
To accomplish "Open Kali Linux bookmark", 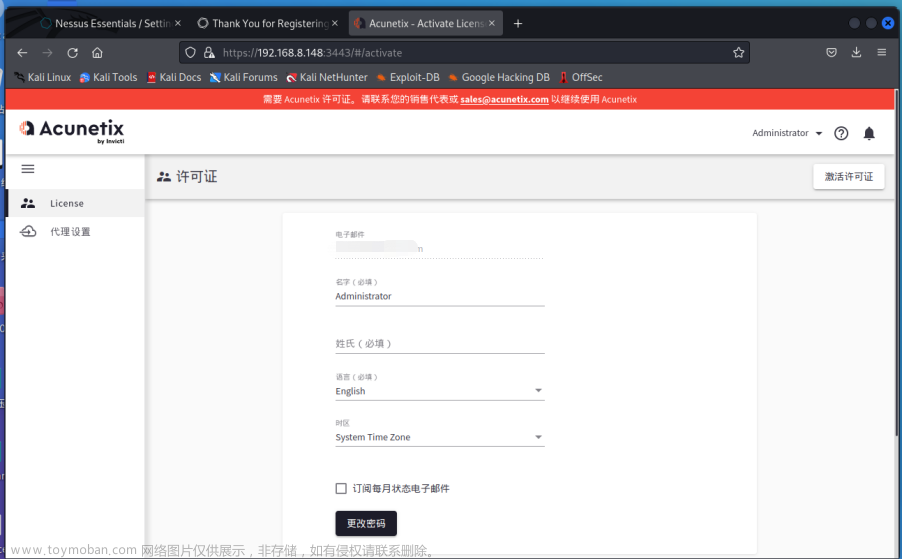I will pos(43,77).
